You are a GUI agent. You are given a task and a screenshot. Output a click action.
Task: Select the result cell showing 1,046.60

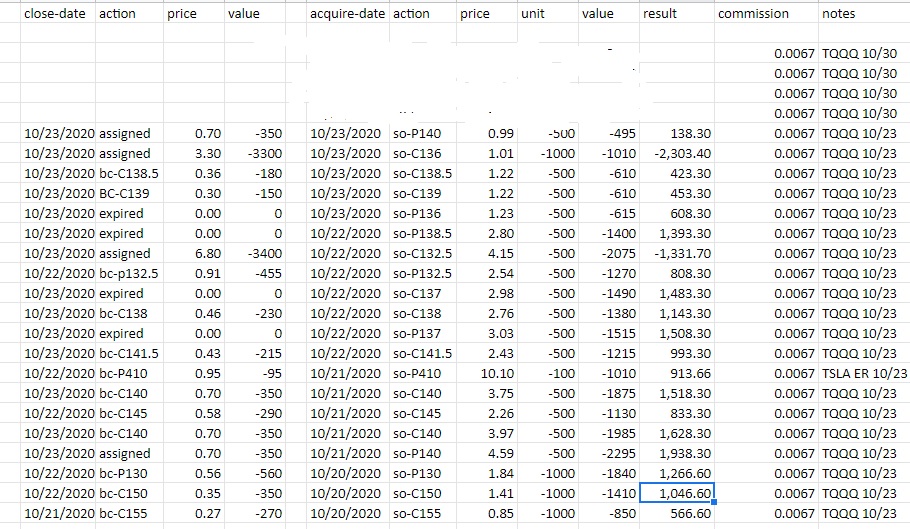[676, 493]
